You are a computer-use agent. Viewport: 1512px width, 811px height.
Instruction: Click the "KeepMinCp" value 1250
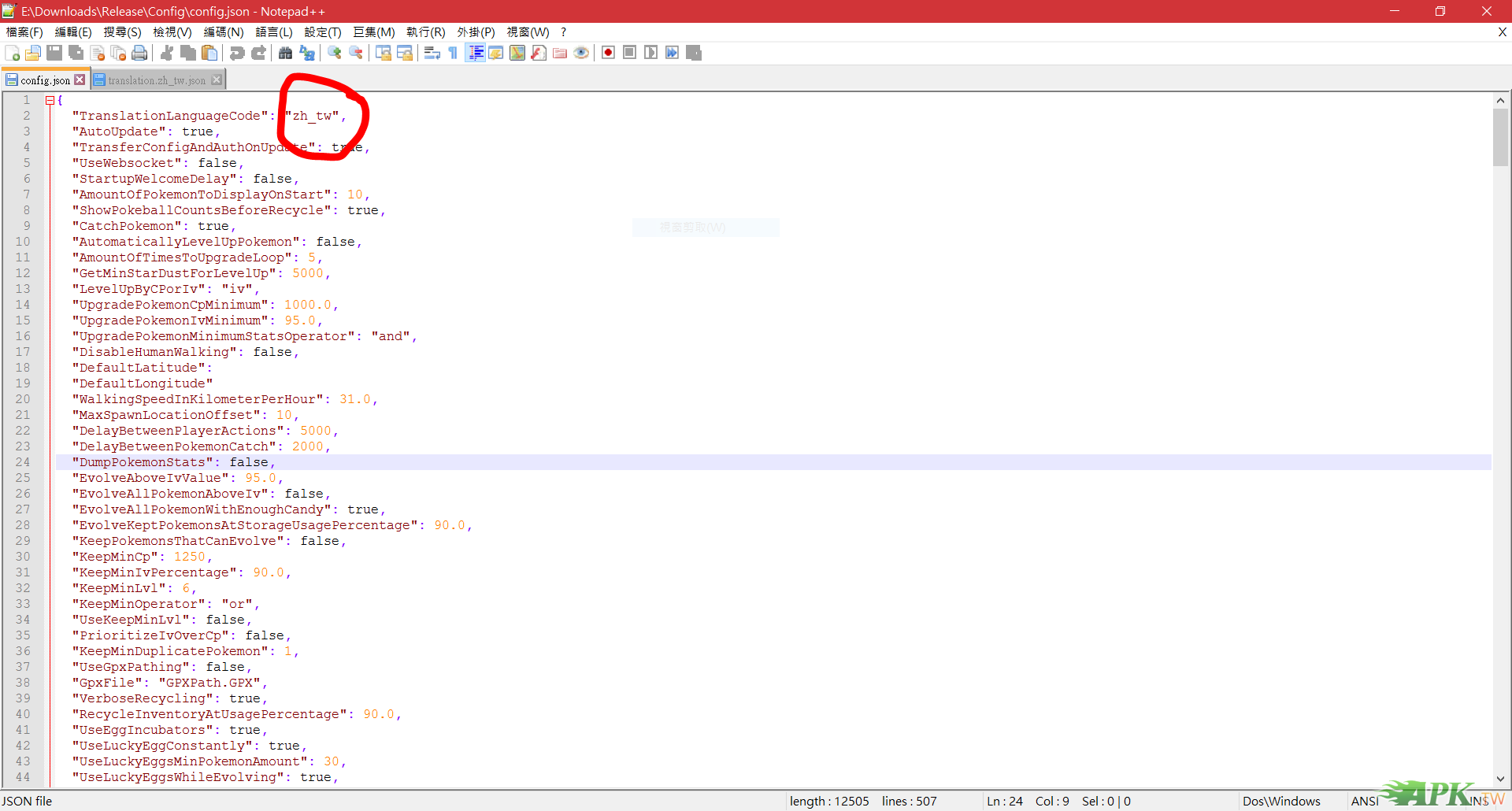189,557
